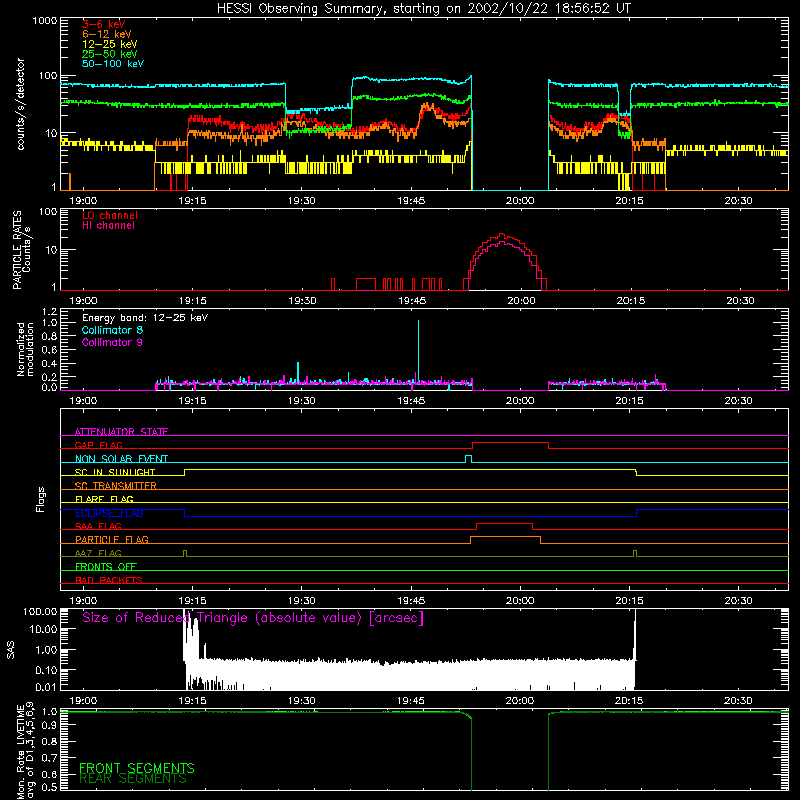Select the 'Collimator 9' legend label
This screenshot has width=800, height=800.
[112, 342]
